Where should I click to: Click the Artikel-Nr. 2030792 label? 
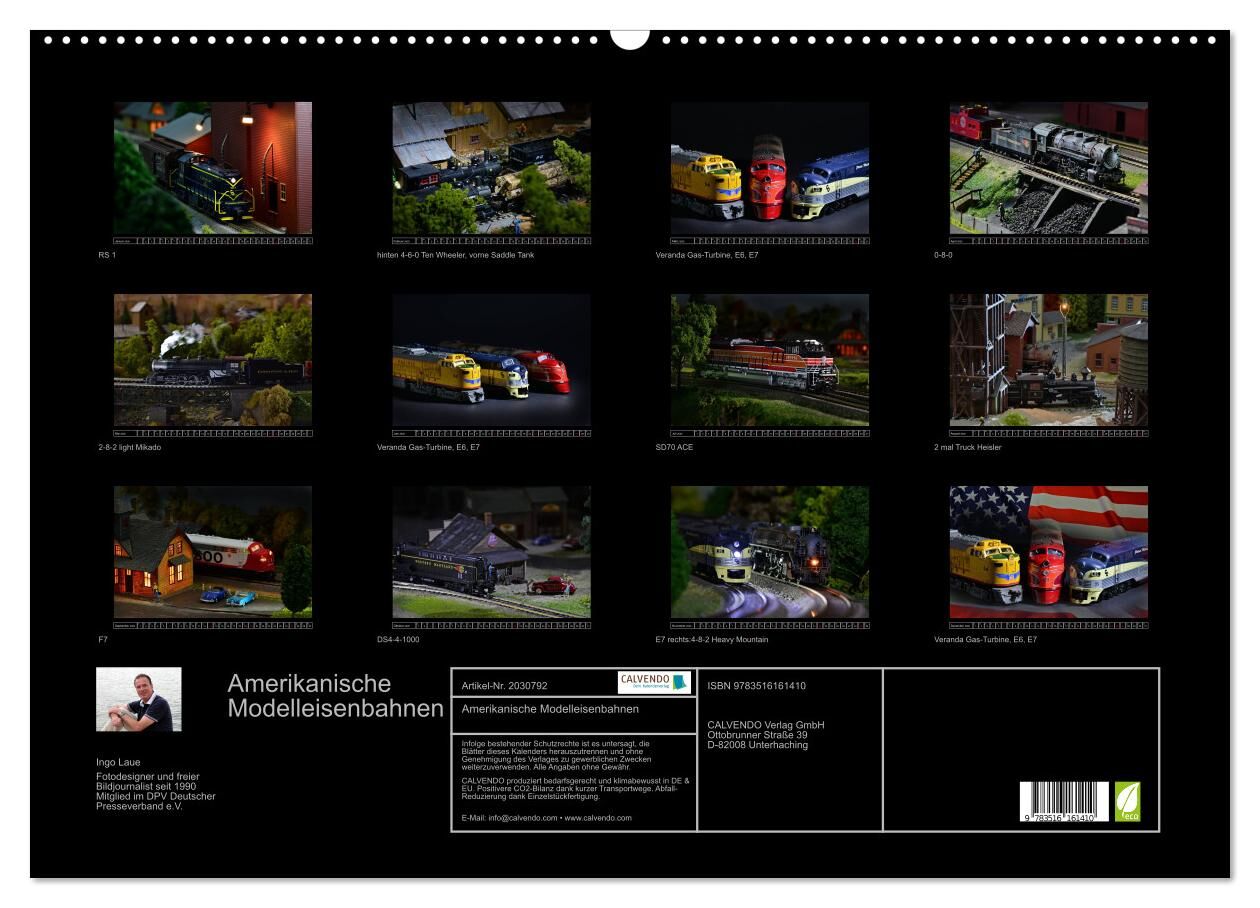pos(505,686)
